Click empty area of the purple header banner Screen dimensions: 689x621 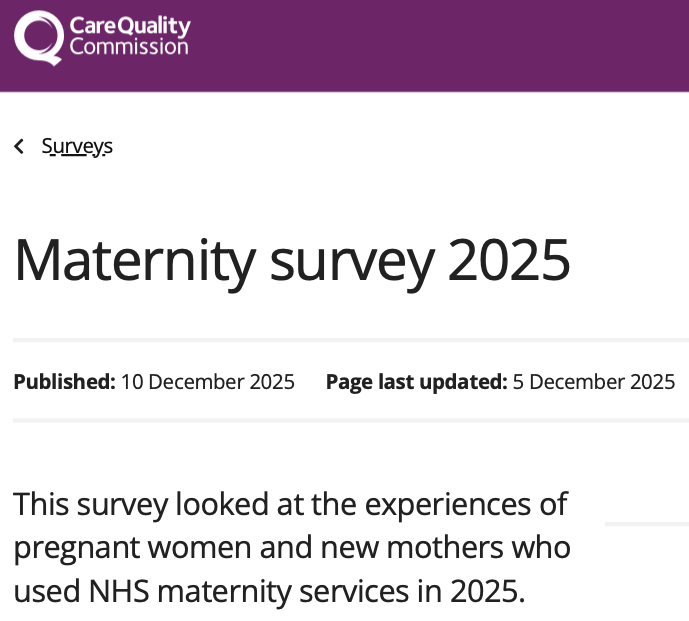click(x=450, y=45)
